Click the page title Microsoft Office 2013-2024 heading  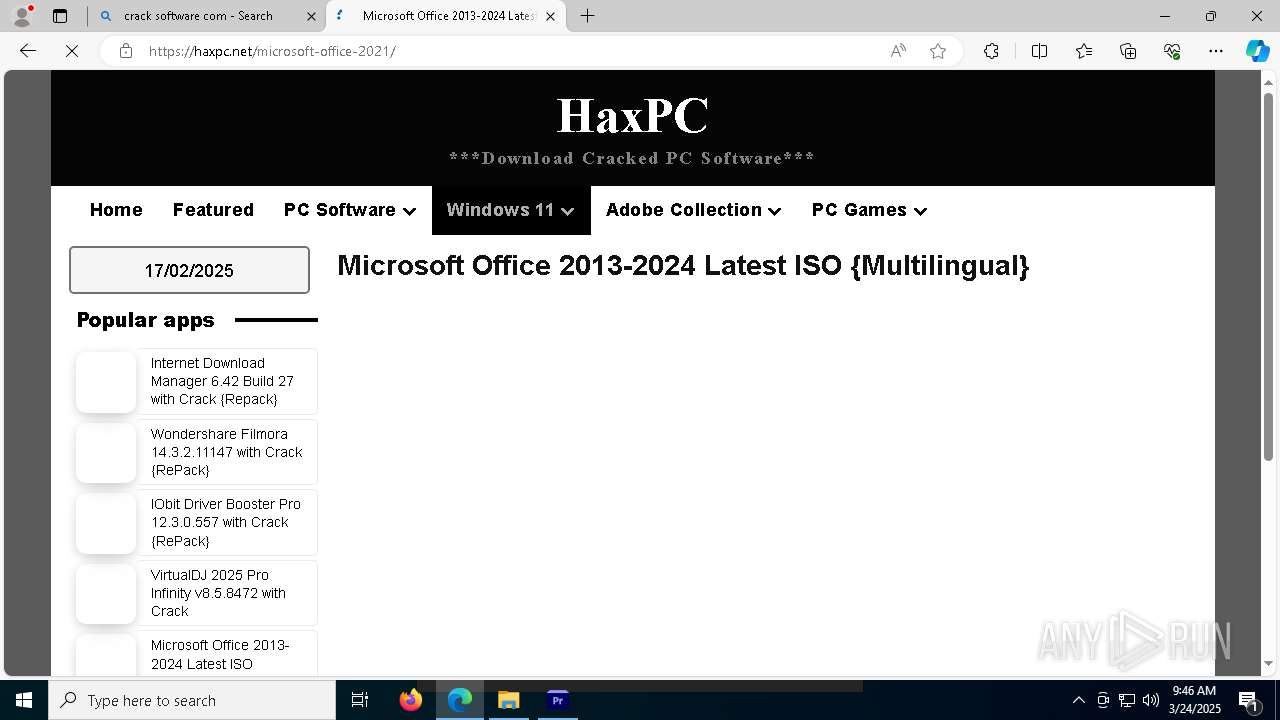pos(683,265)
